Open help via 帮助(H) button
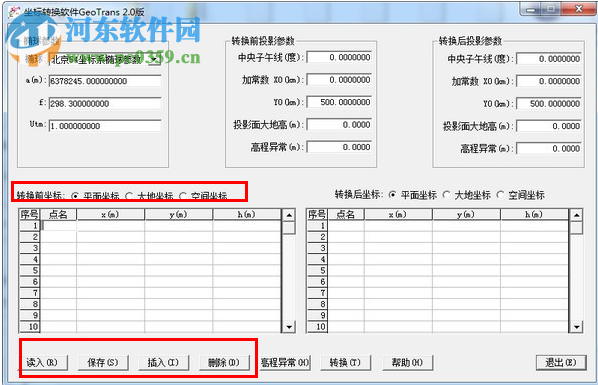598x385 pixels. 407,362
